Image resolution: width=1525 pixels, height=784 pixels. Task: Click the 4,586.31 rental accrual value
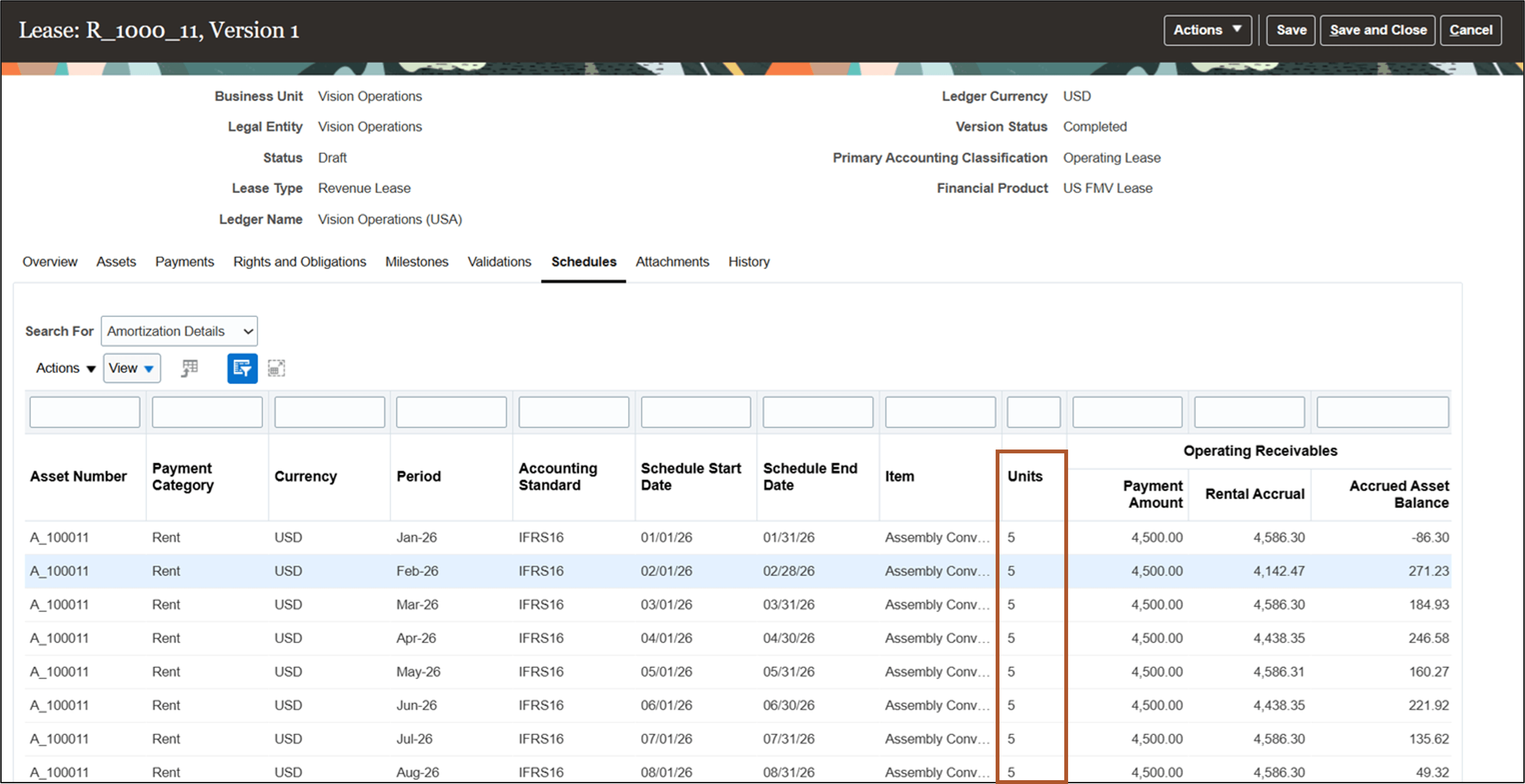point(1279,672)
